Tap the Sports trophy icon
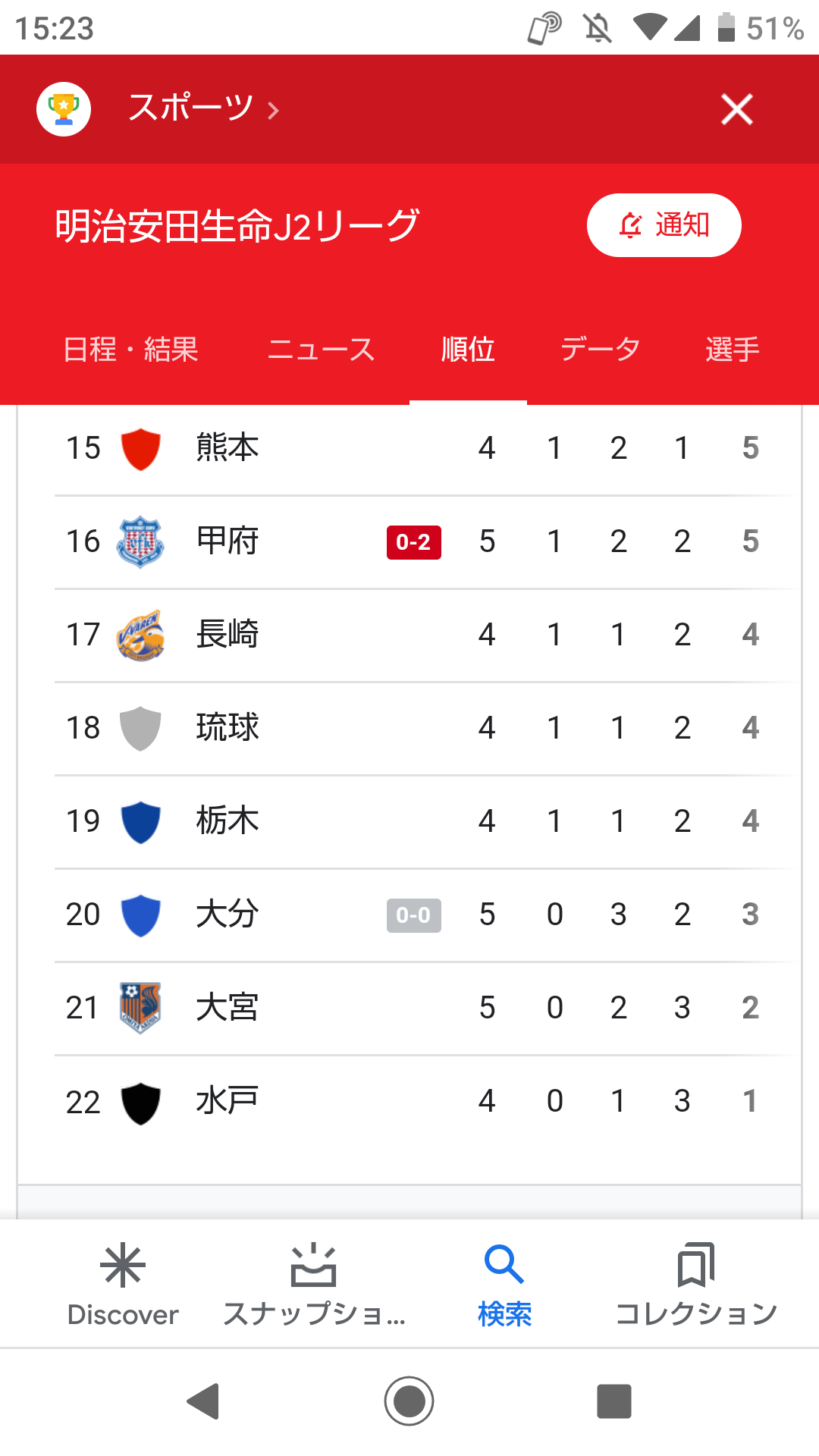Viewport: 819px width, 1456px height. click(64, 109)
